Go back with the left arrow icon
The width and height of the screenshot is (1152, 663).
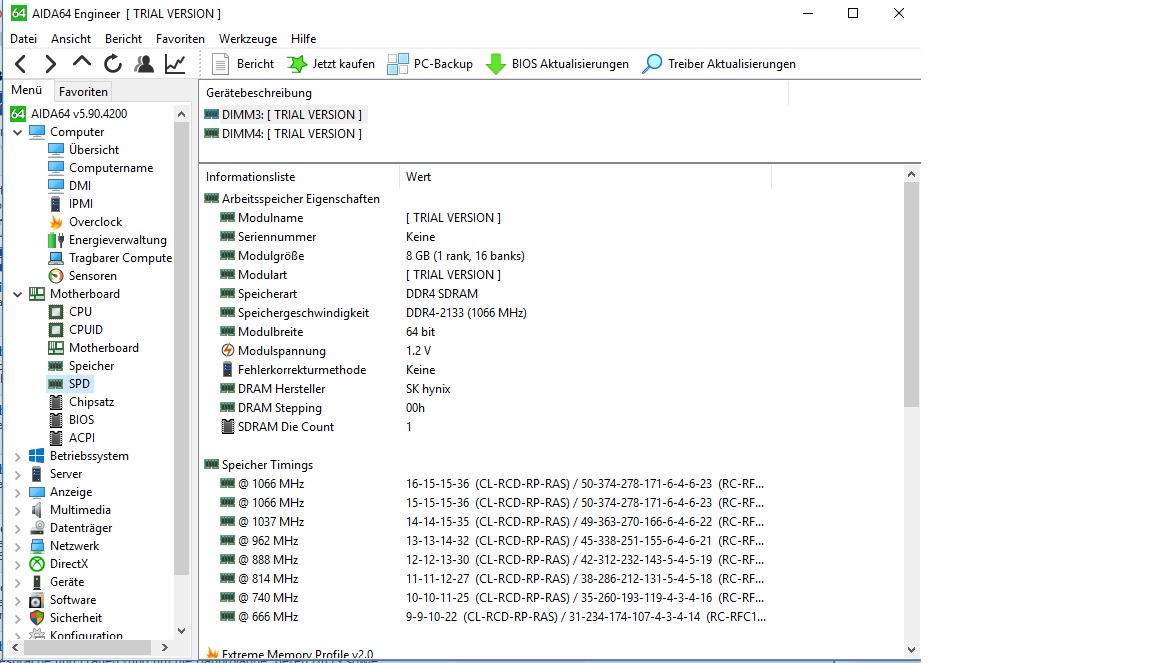point(21,64)
